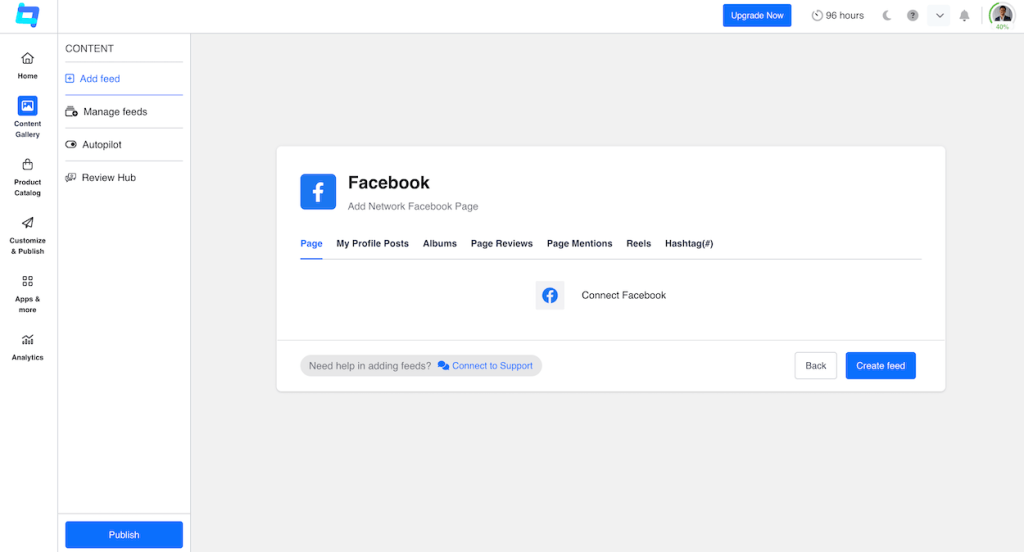Click the large Facebook logo icon
The image size is (1024, 552).
pyautogui.click(x=318, y=191)
